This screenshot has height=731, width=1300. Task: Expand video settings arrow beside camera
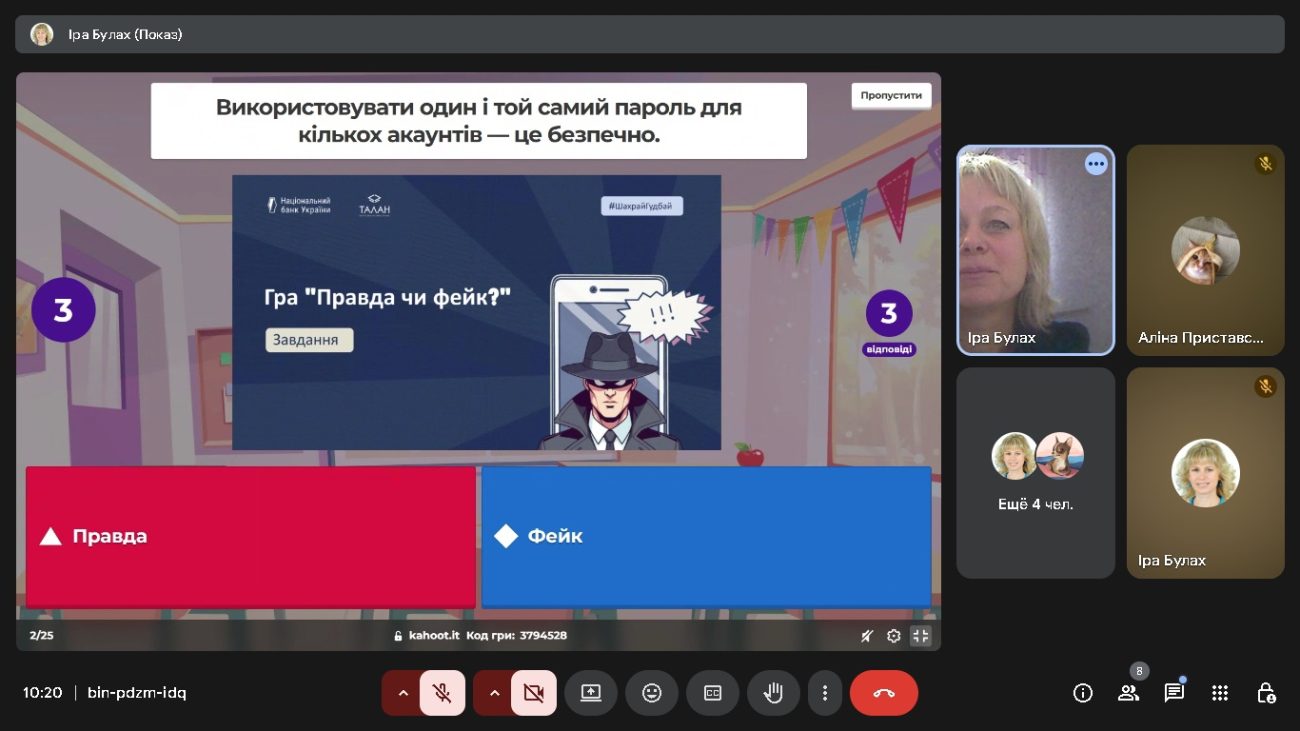(x=494, y=693)
